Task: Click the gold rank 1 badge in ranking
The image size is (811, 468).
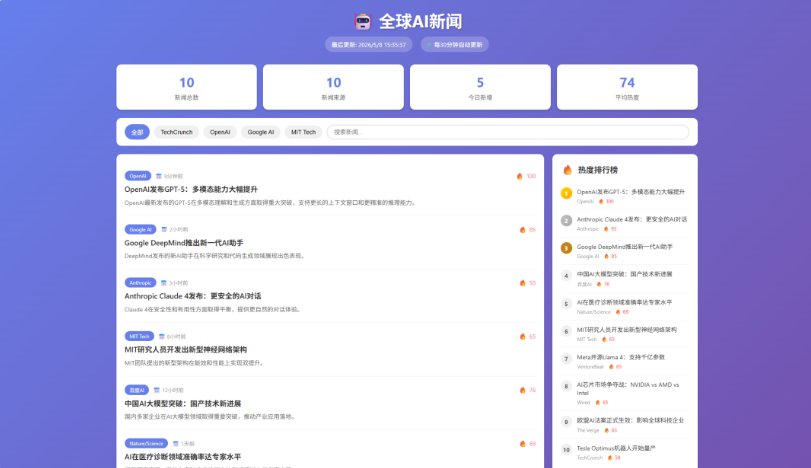Action: [x=566, y=193]
